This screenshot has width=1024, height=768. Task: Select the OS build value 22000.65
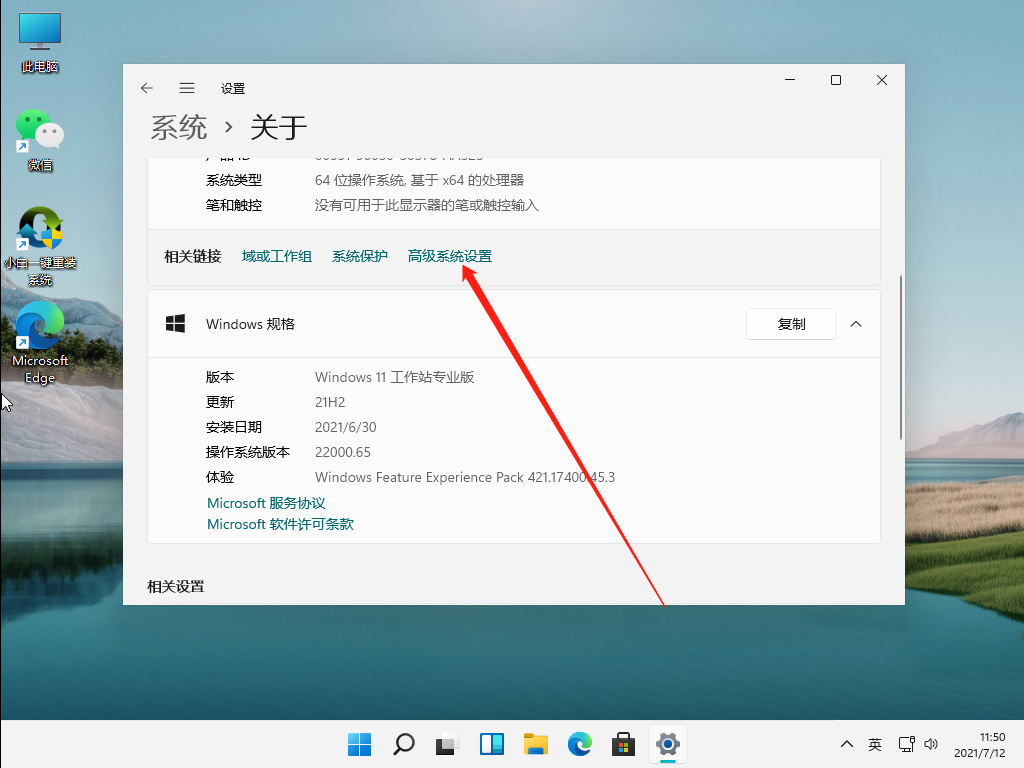tap(343, 452)
